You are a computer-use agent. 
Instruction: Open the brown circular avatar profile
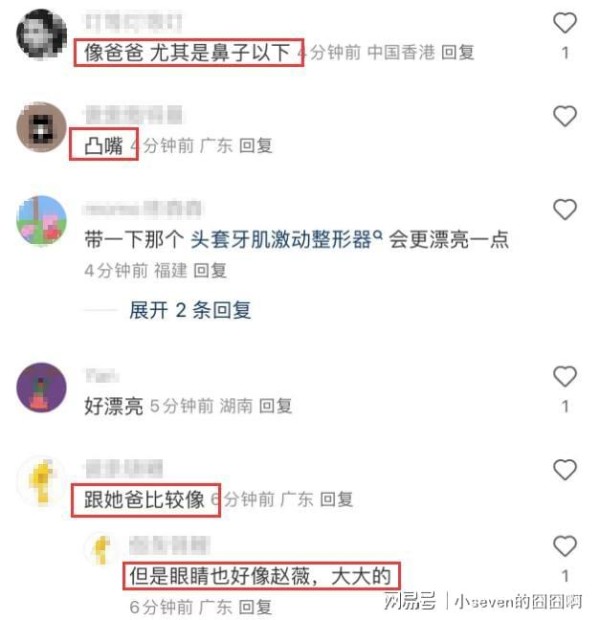(42, 127)
